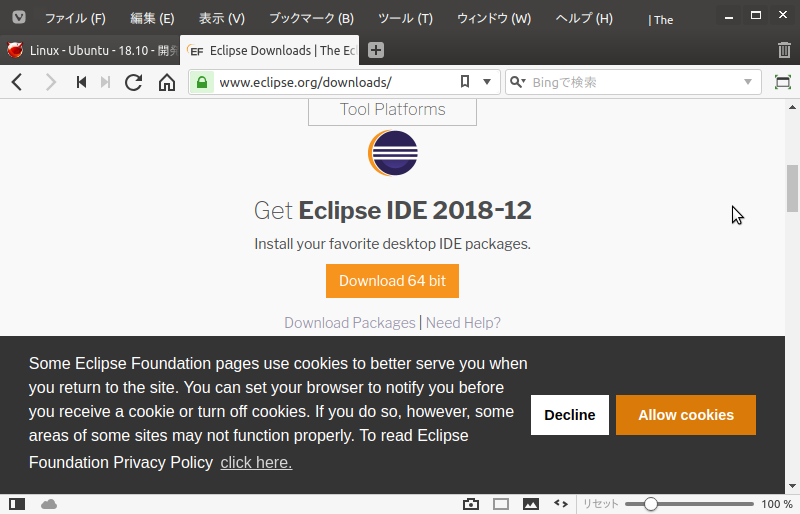Select the Eclipse Downloads tab
The height and width of the screenshot is (514, 800).
pyautogui.click(x=270, y=50)
